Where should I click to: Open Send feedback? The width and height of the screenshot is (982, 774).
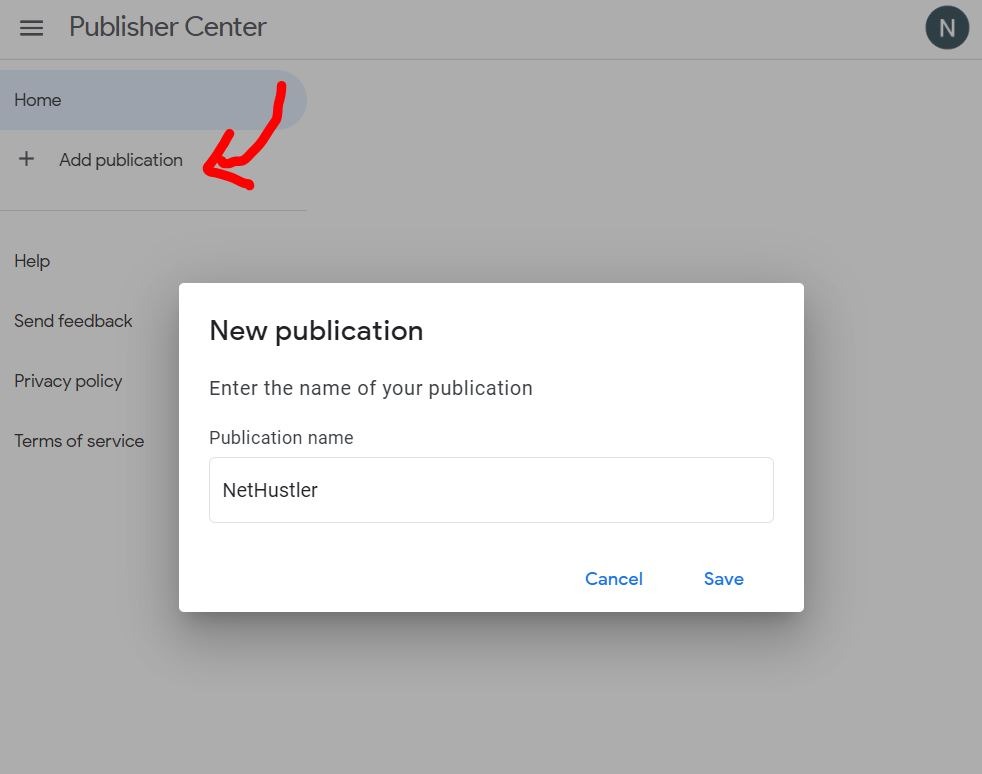point(73,321)
